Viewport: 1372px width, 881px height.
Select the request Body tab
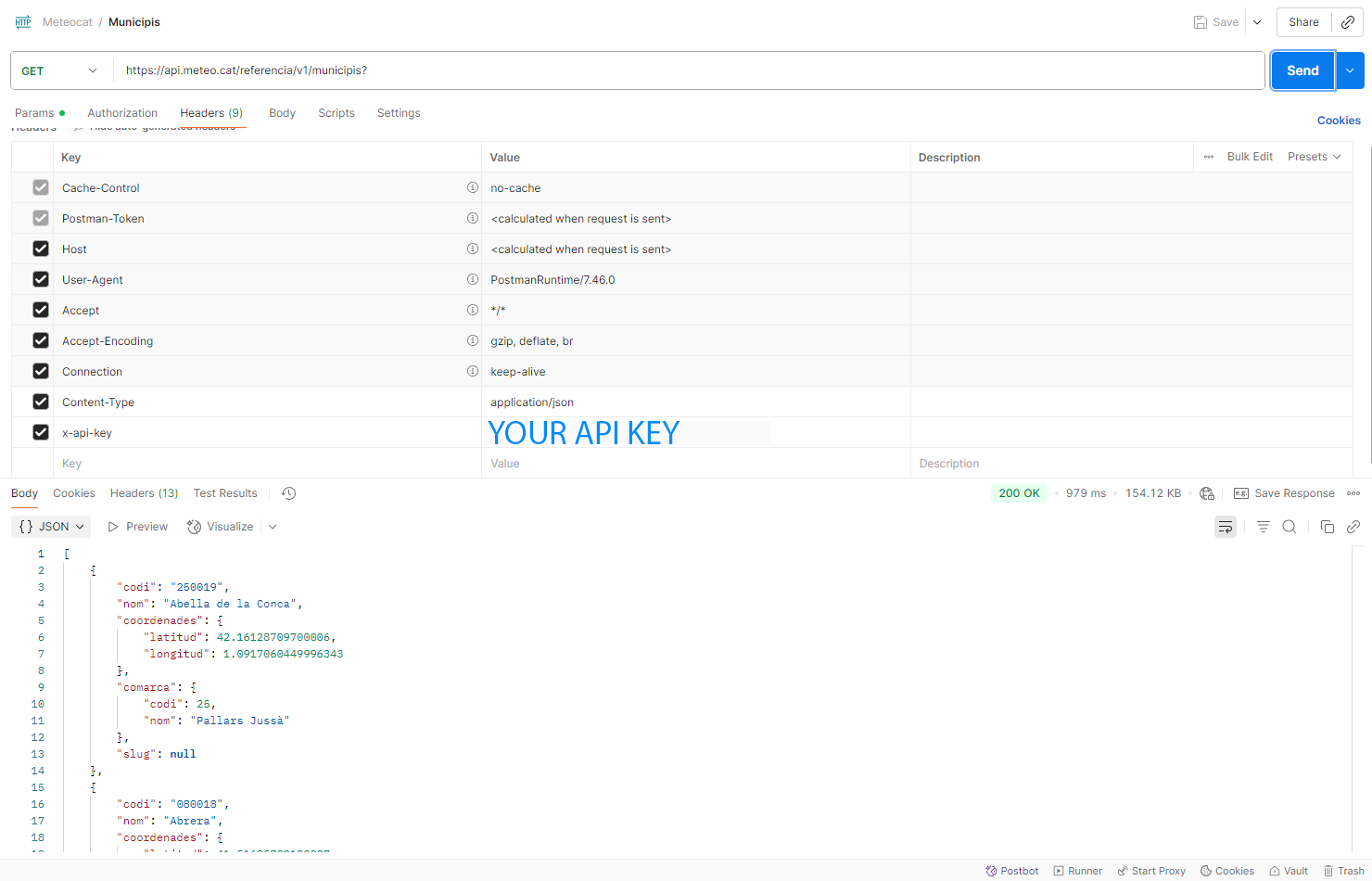point(282,113)
